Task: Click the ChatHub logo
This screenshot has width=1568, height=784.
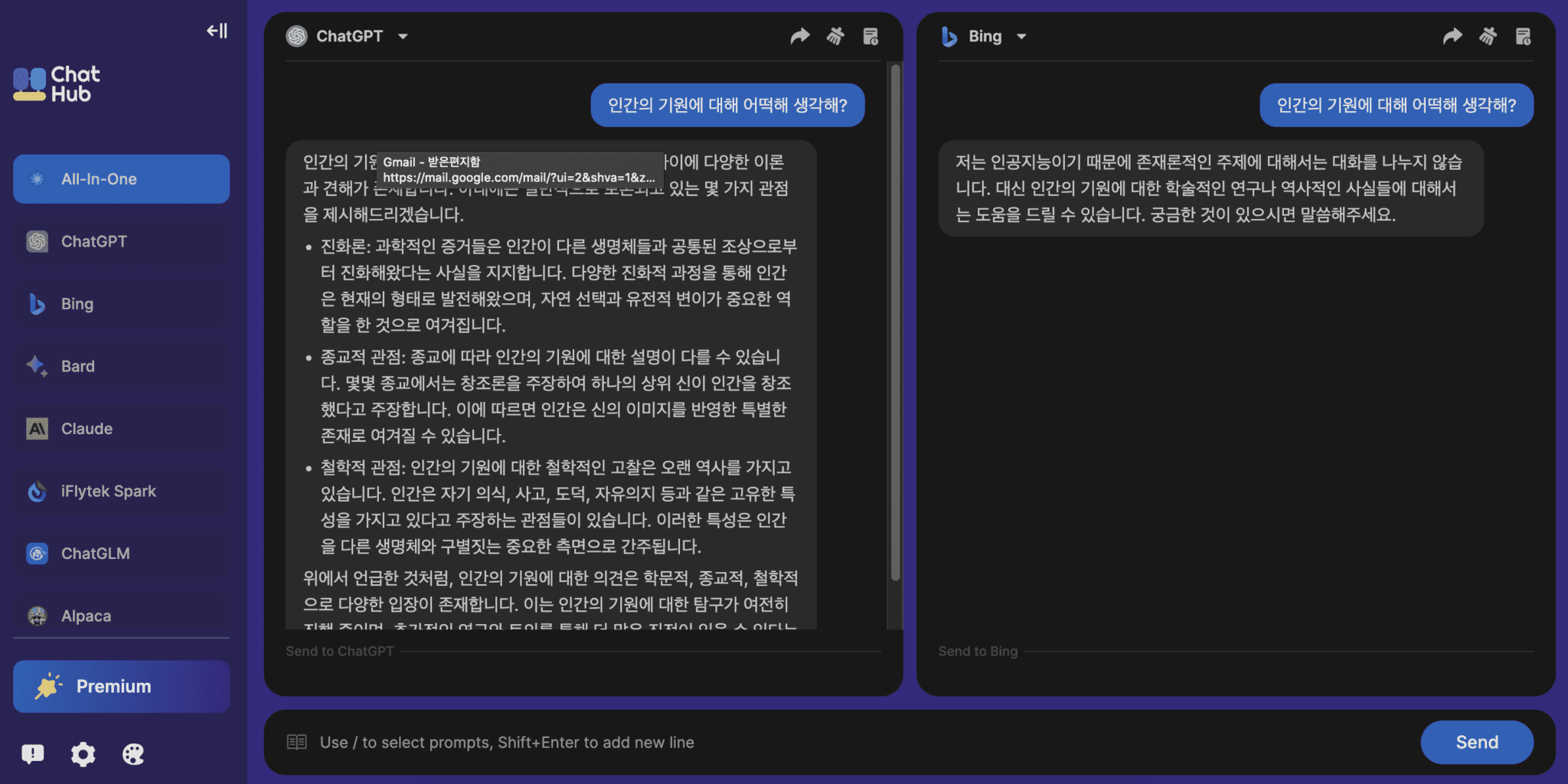Action: point(57,84)
